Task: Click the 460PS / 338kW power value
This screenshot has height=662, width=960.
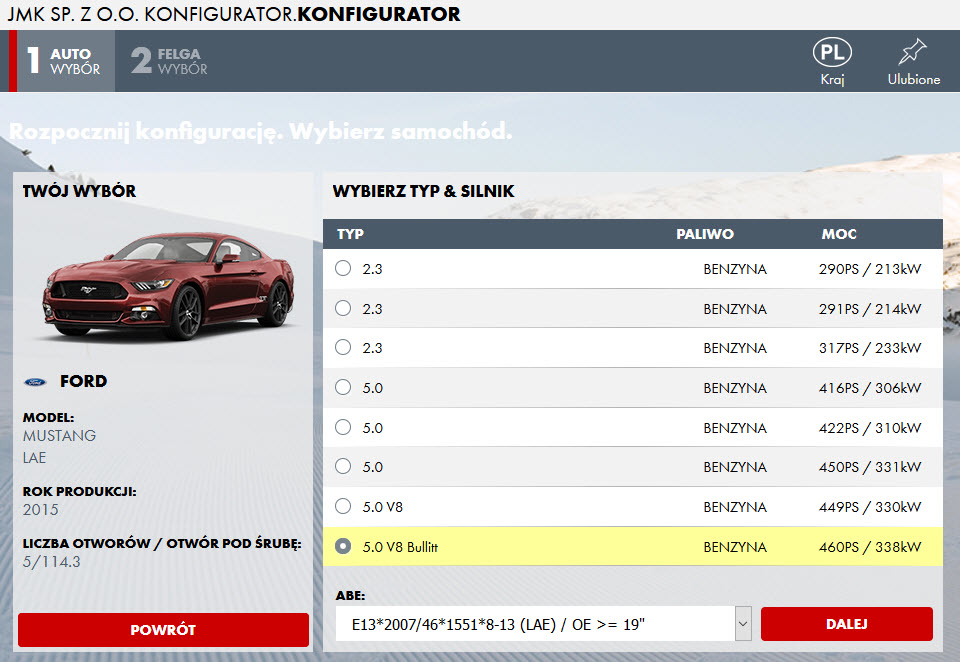Action: (870, 547)
